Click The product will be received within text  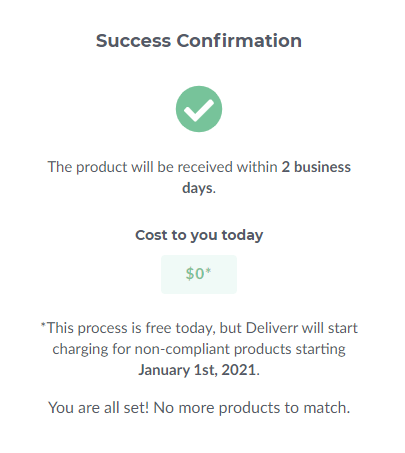163,167
